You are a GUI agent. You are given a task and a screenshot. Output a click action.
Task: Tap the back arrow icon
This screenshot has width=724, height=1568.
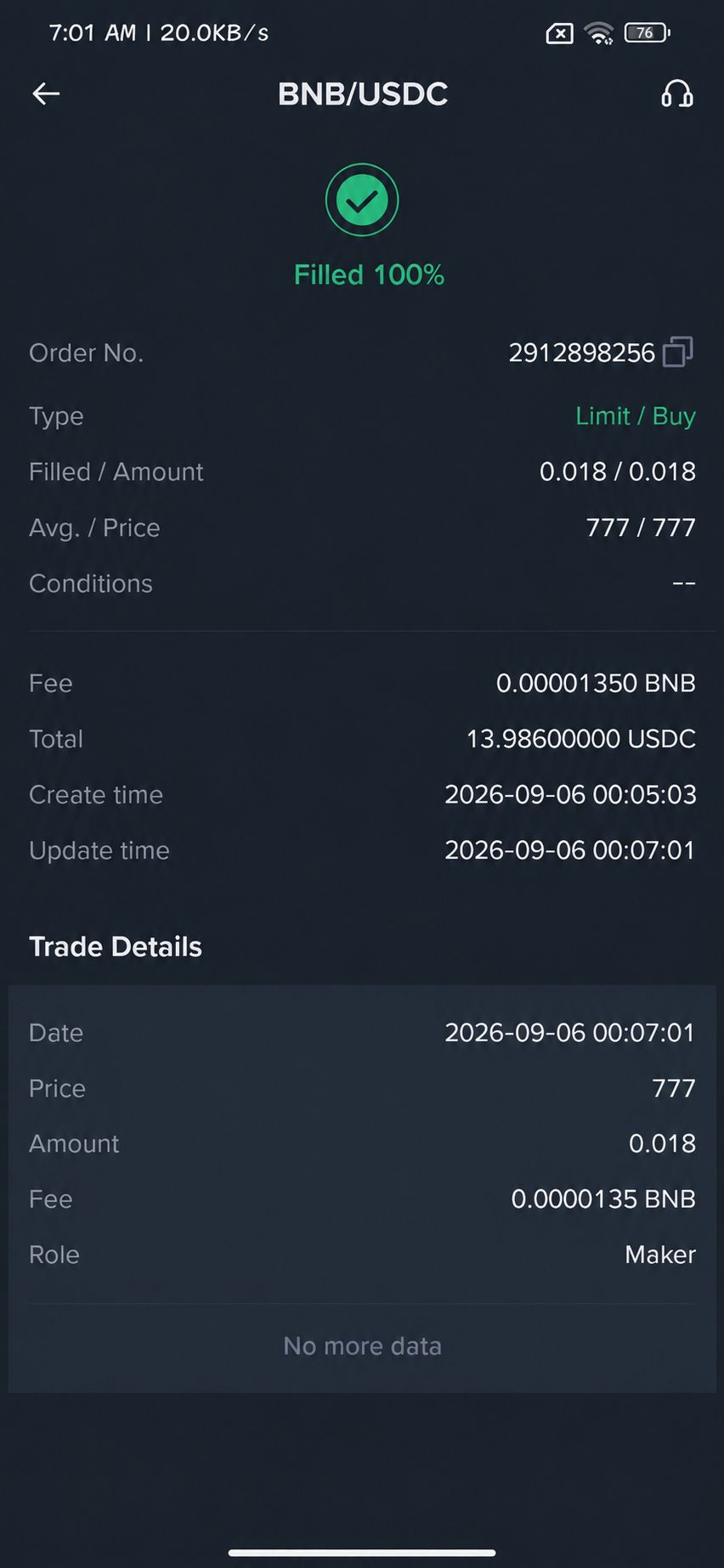pyautogui.click(x=46, y=93)
